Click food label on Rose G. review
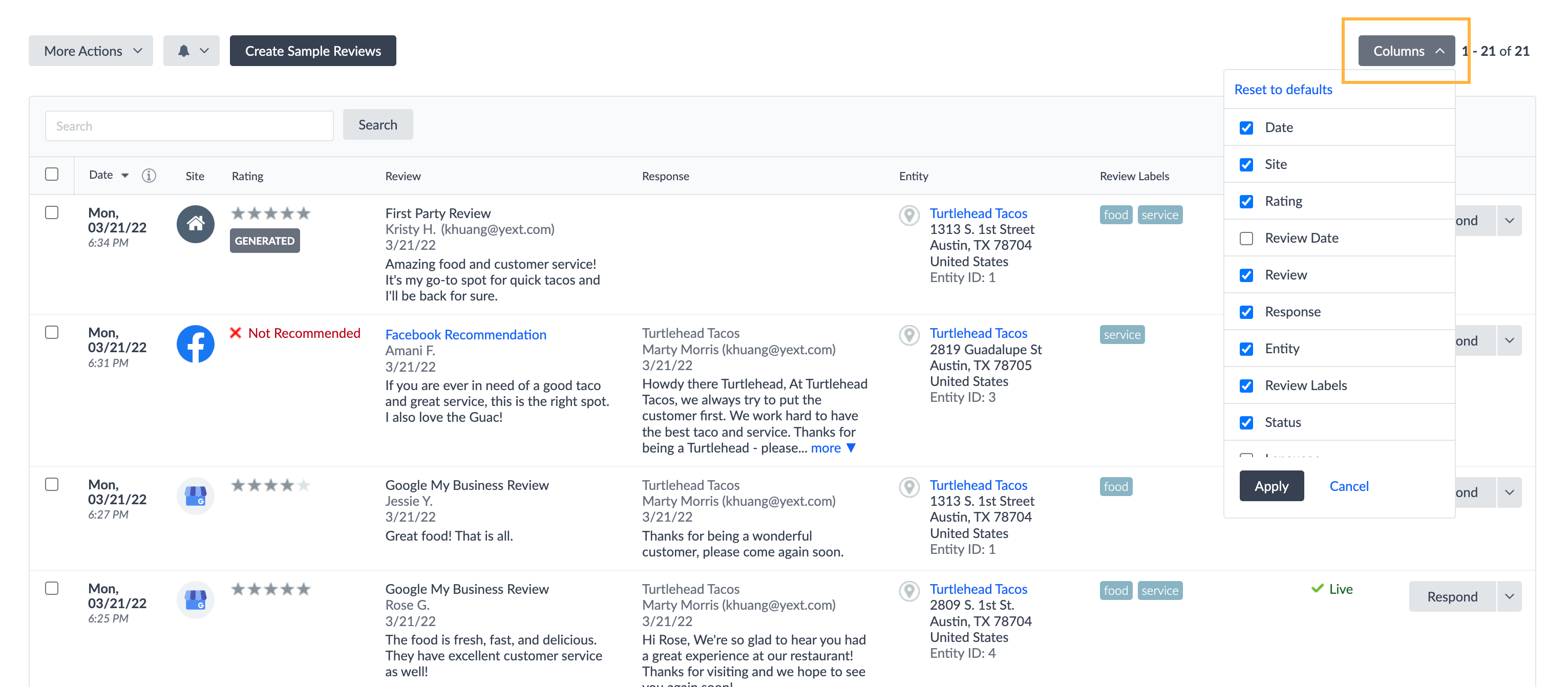 1116,590
